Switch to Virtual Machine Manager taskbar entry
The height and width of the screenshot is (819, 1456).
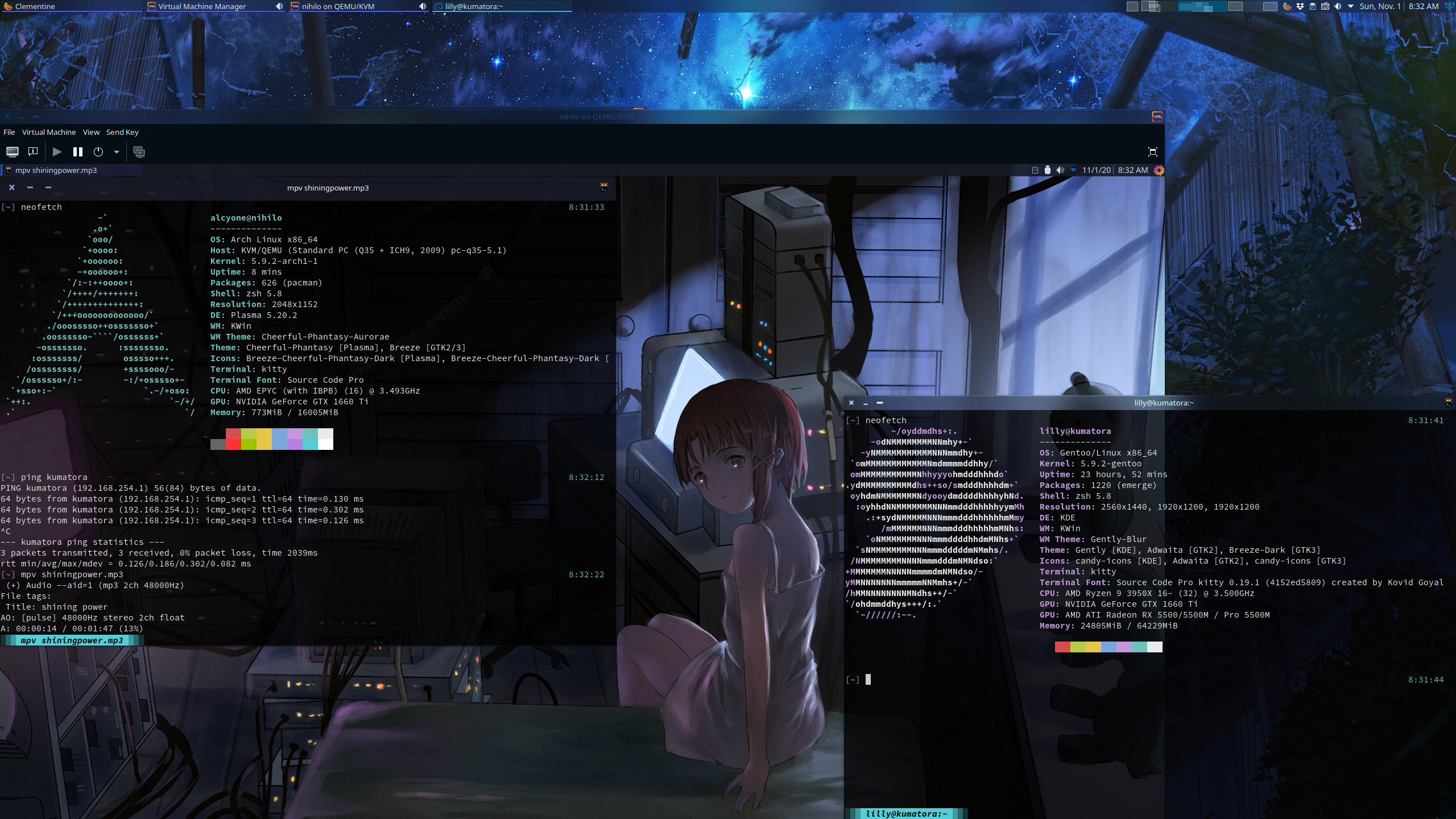(215, 6)
